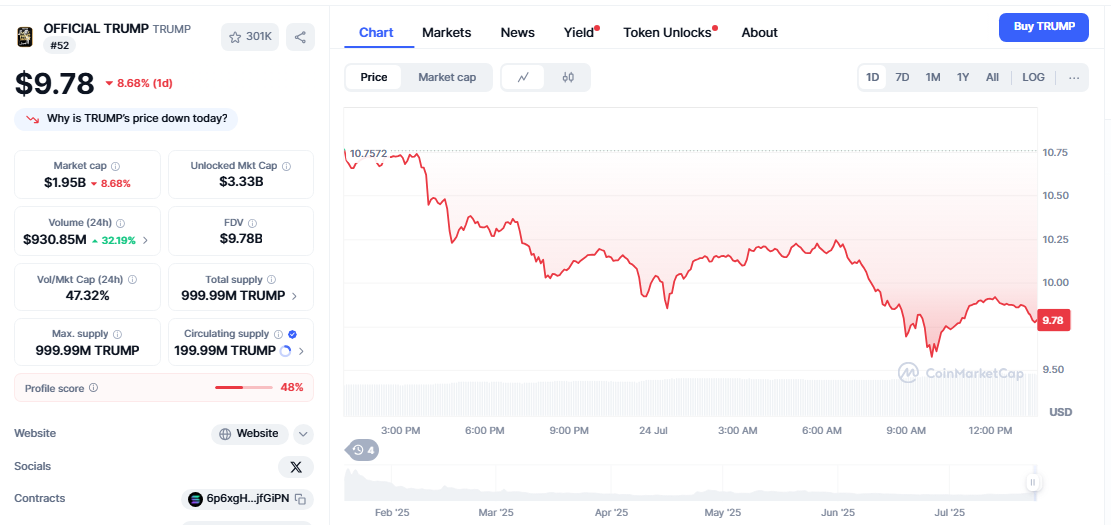The height and width of the screenshot is (525, 1111).
Task: Click the #52 rank badge
Action: (x=59, y=45)
